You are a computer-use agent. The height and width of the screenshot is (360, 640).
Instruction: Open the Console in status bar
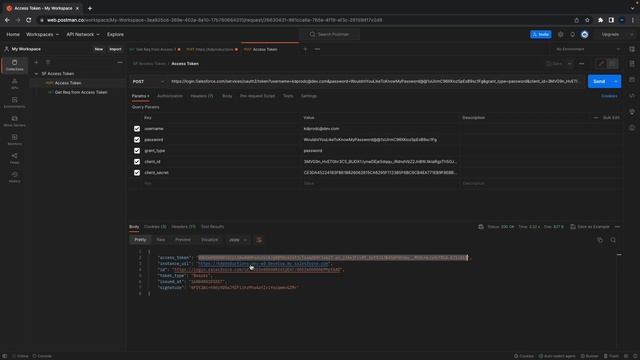click(x=42, y=356)
